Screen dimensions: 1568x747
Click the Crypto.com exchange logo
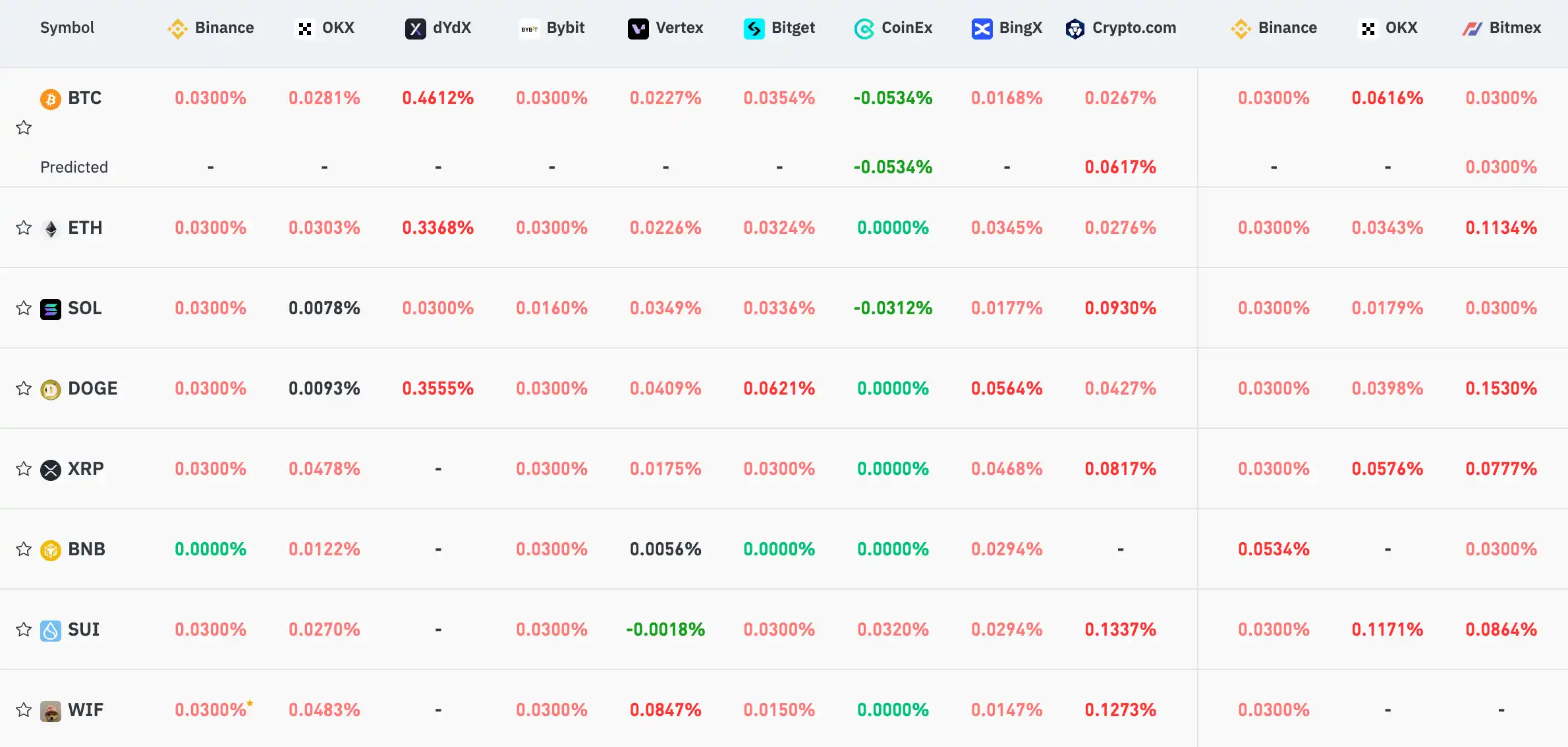1075,28
